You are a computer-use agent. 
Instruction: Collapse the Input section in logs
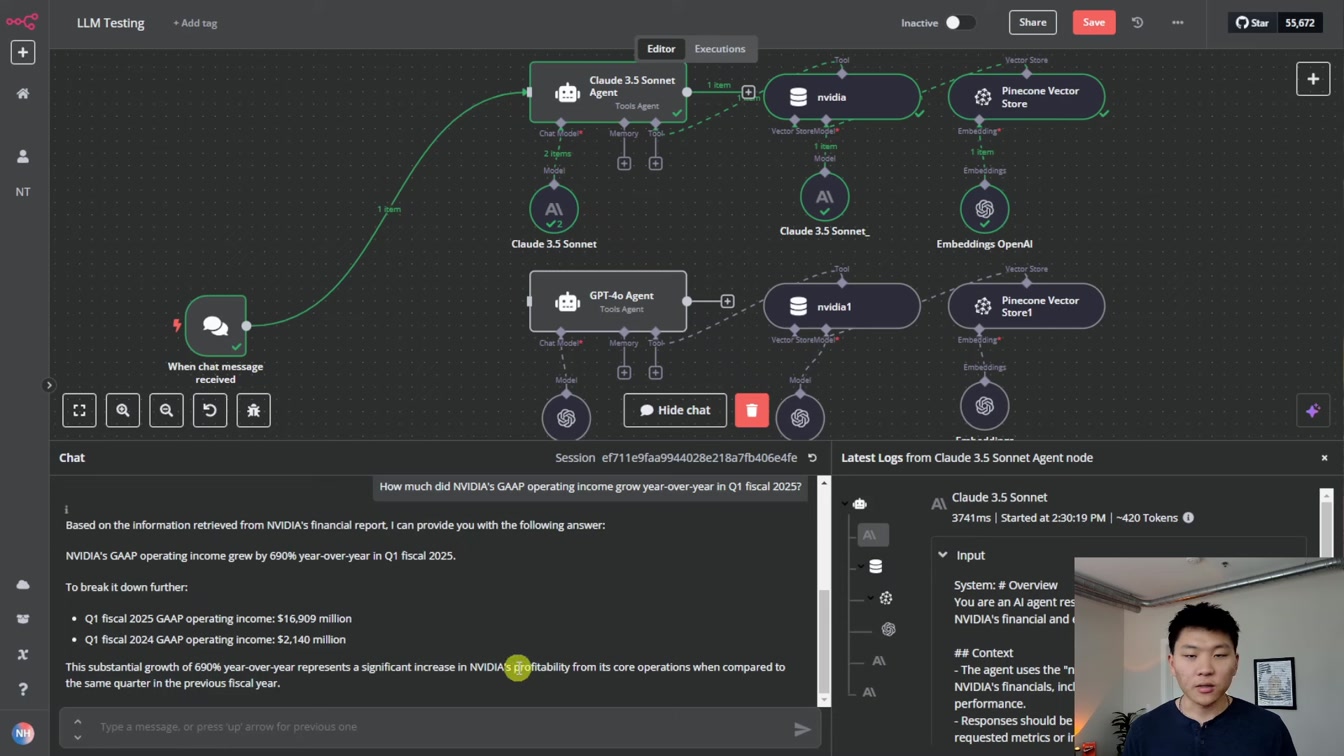pyautogui.click(x=942, y=555)
